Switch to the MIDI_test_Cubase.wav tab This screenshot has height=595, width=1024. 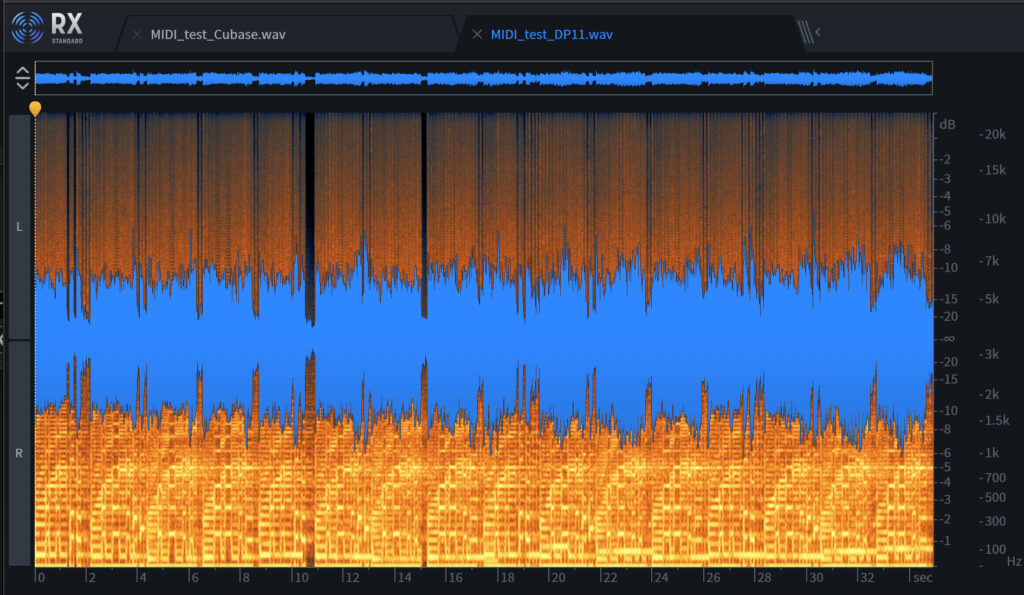tap(217, 34)
